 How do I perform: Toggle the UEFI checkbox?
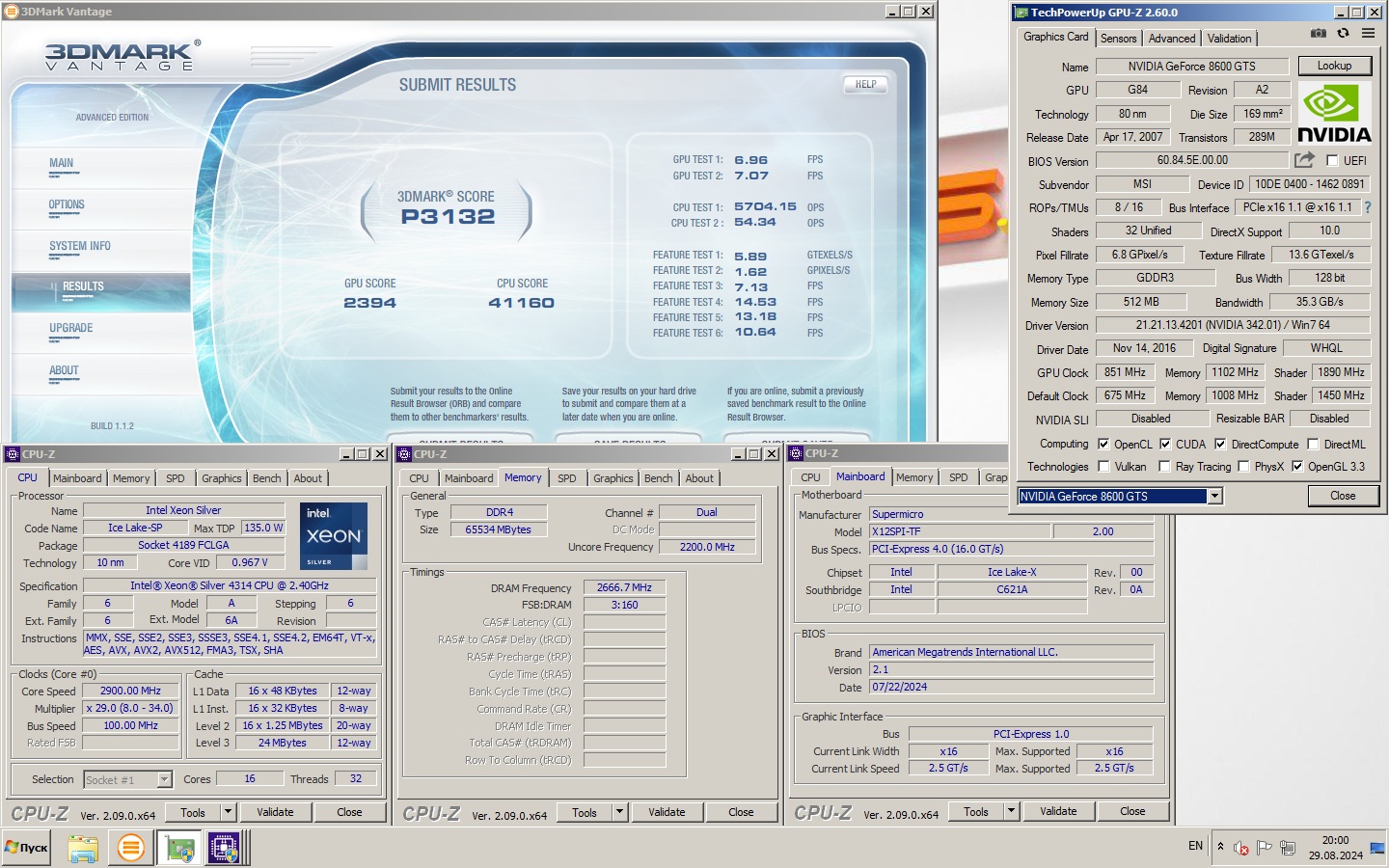(x=1333, y=161)
